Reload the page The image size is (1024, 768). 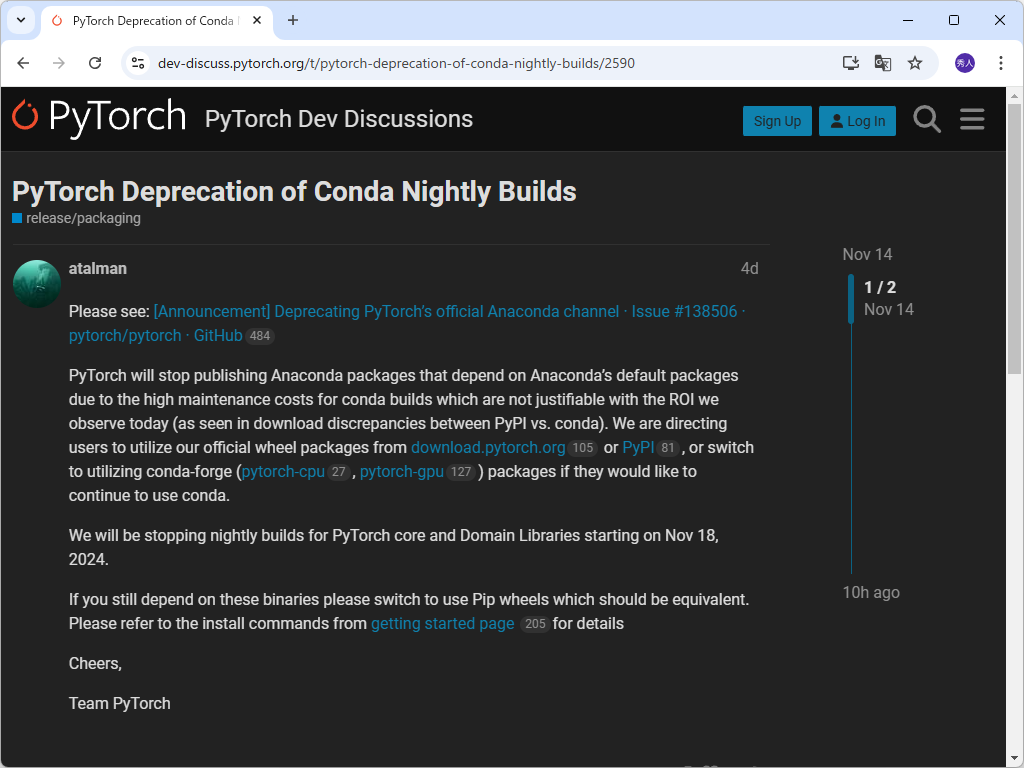pos(95,63)
